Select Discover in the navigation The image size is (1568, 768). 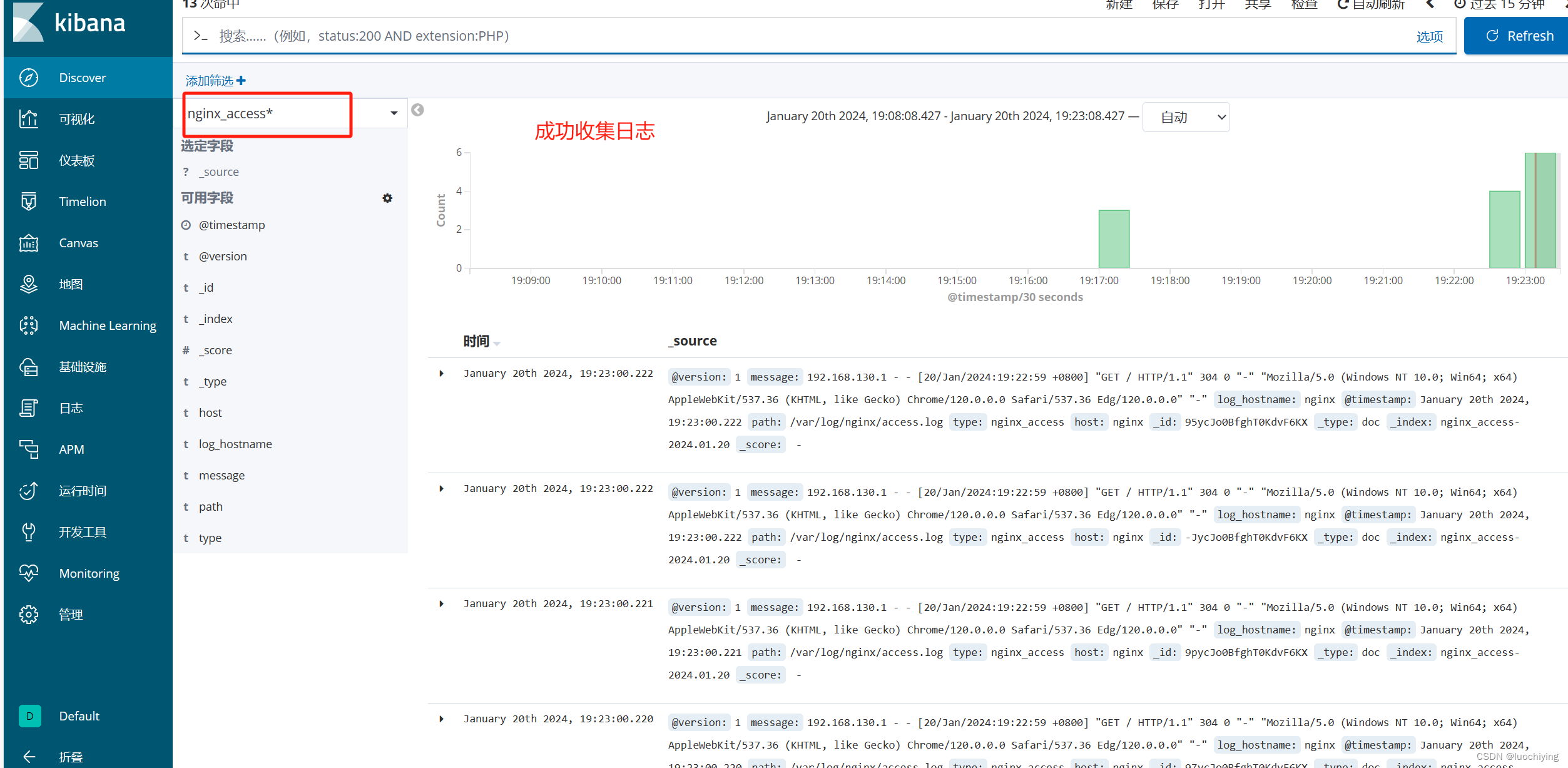tap(83, 78)
